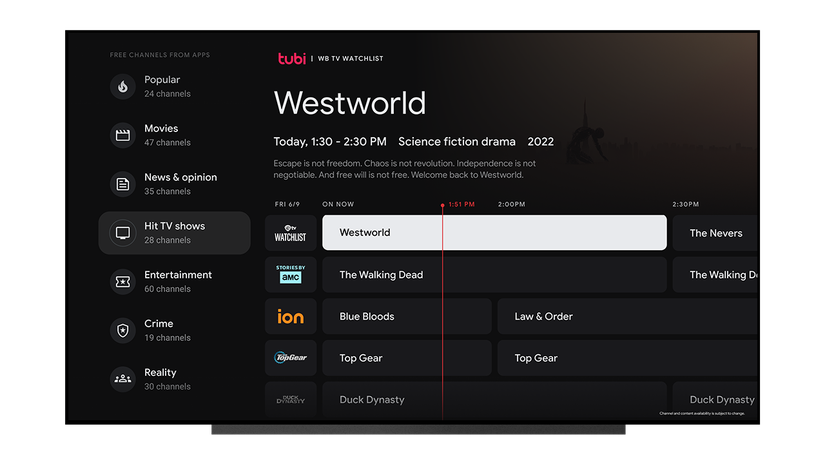Screen dimensions: 825x464
Task: Click the 2022 year text
Action: click(x=540, y=142)
